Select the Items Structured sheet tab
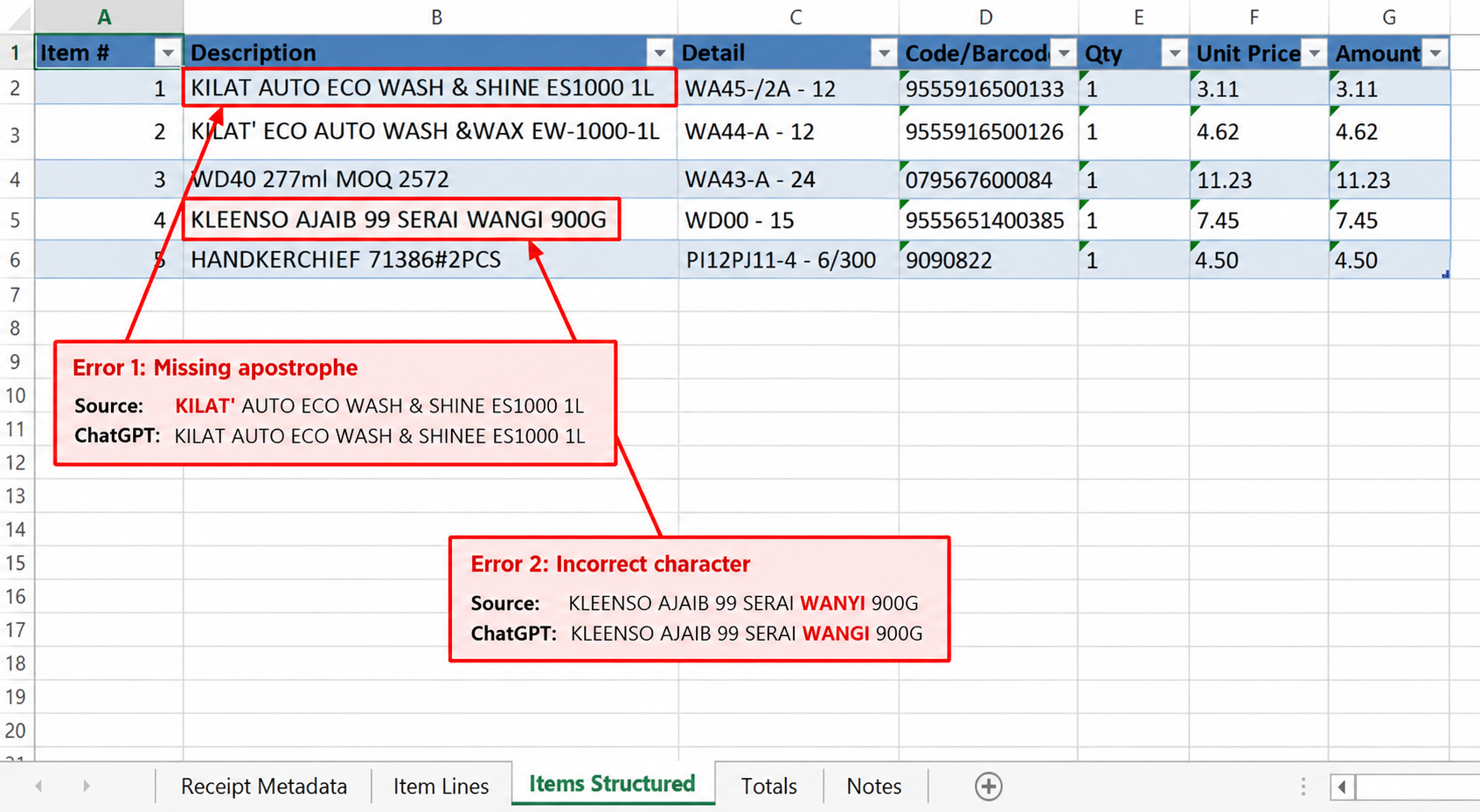Screen dimensions: 1480x812 (612, 784)
